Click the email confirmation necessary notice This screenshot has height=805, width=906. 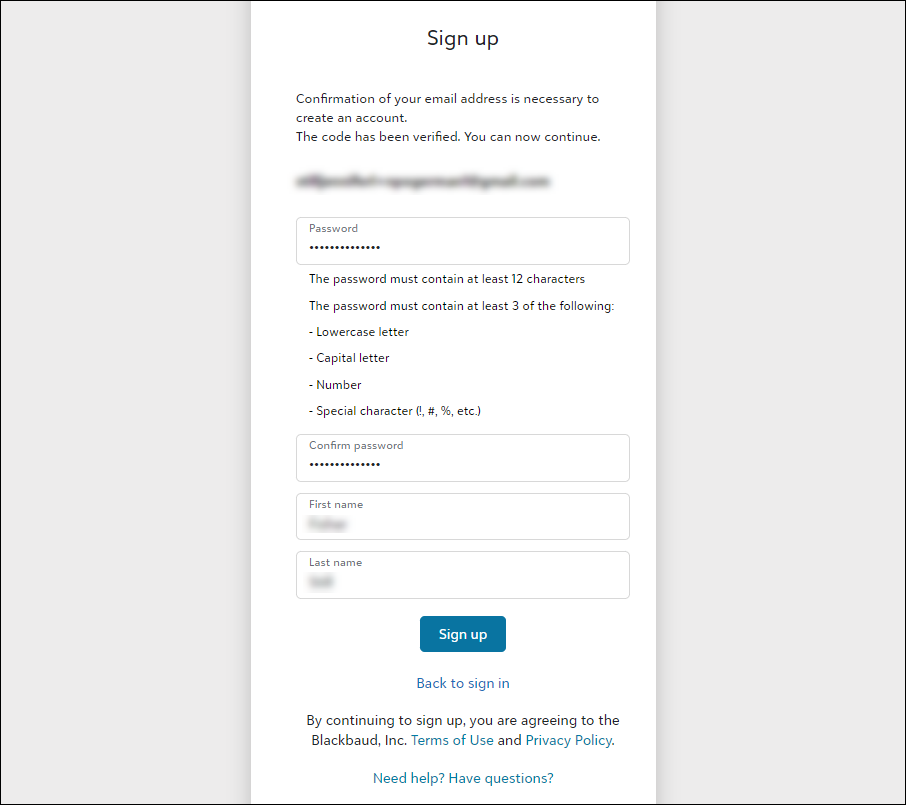click(x=447, y=108)
